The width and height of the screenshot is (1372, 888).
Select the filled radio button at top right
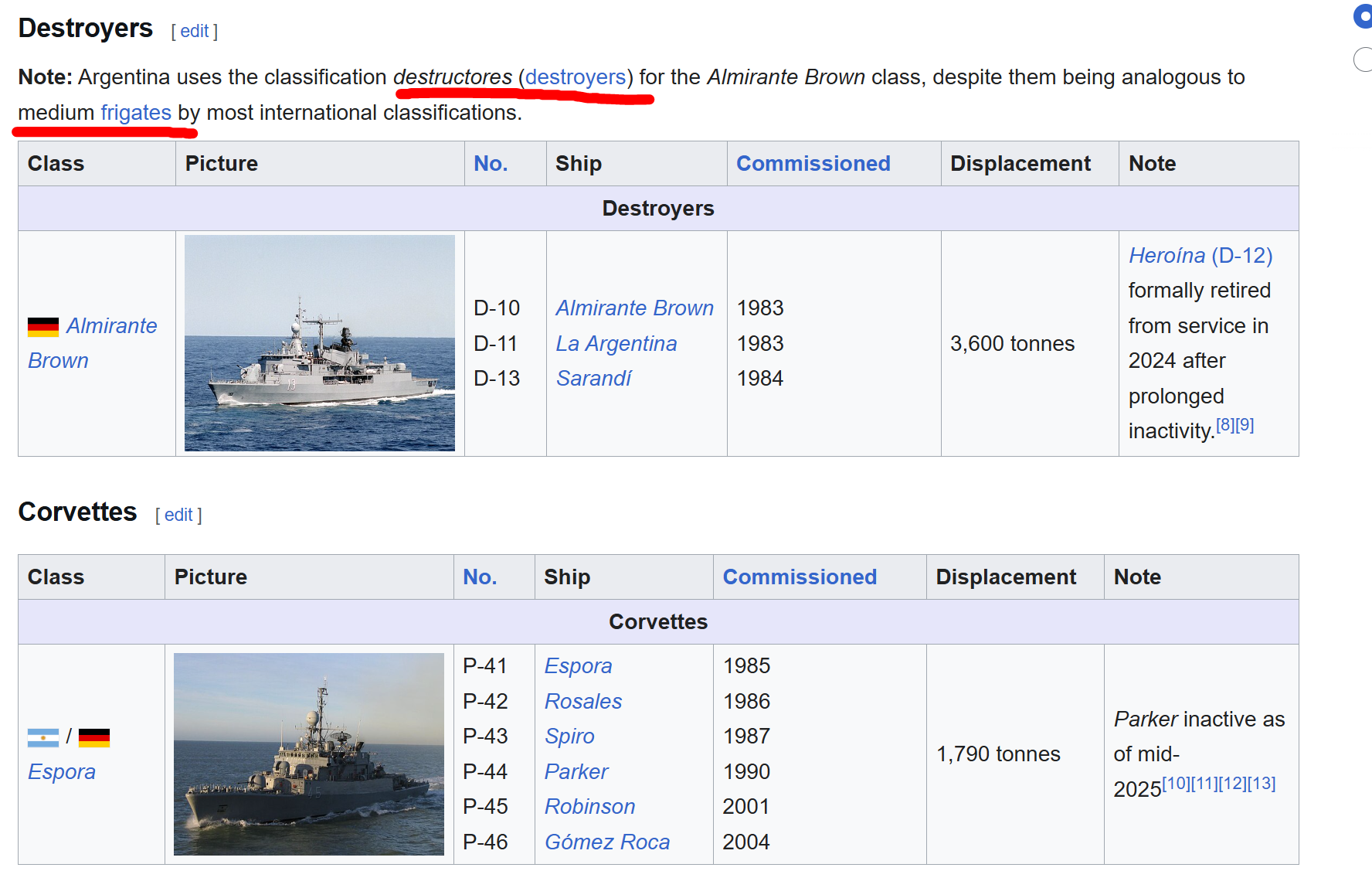(x=1364, y=17)
